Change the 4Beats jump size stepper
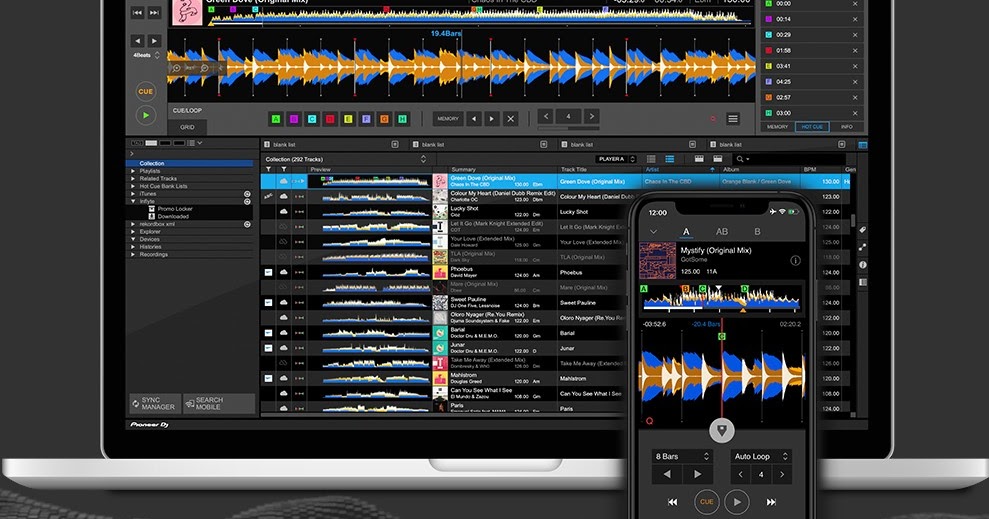 157,55
